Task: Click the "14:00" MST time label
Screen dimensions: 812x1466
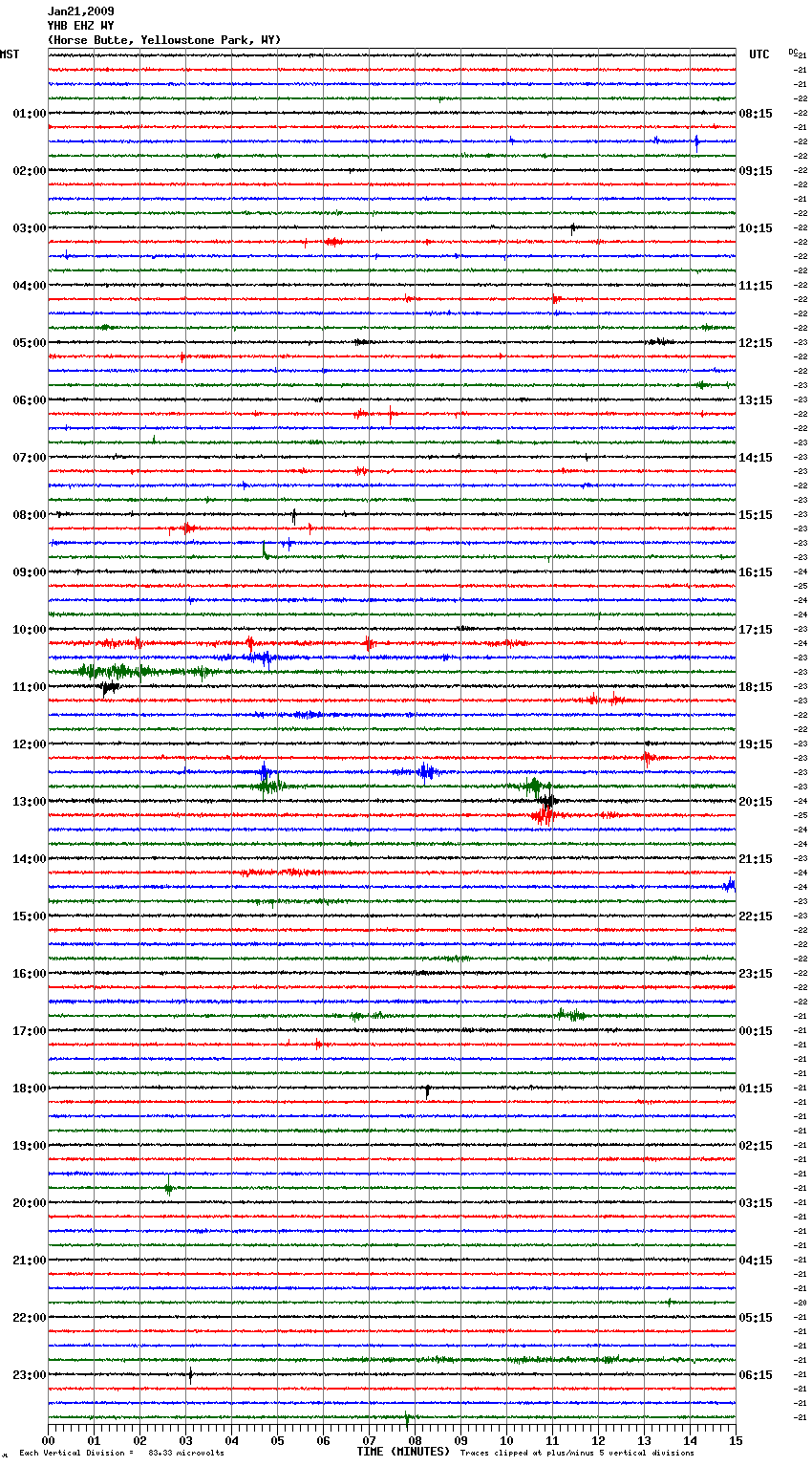Action: coord(30,859)
